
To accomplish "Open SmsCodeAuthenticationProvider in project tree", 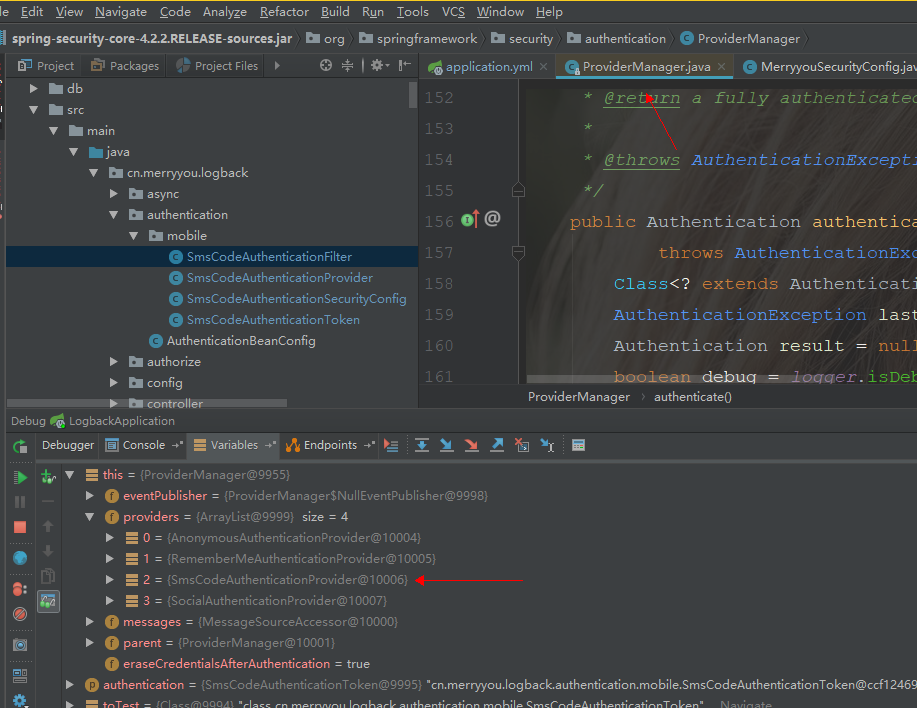I will coord(280,278).
